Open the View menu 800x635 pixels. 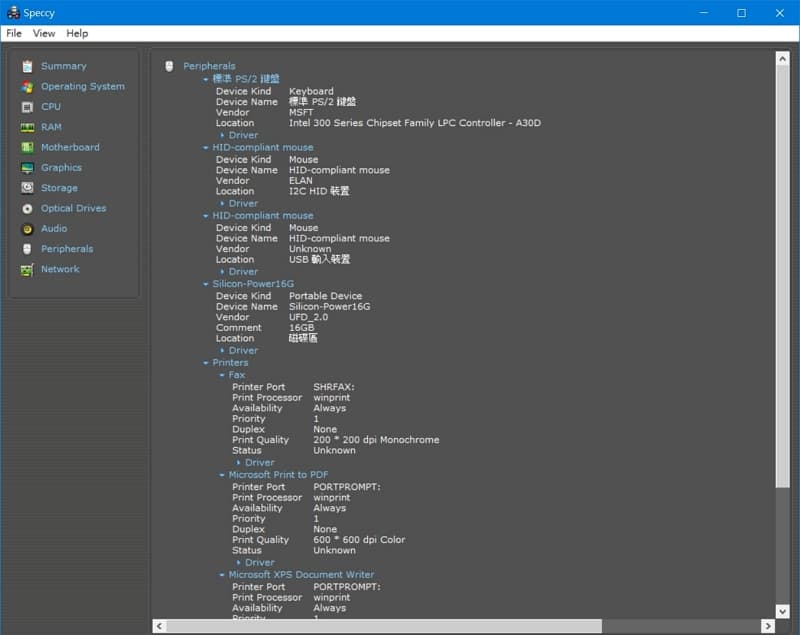click(x=44, y=33)
